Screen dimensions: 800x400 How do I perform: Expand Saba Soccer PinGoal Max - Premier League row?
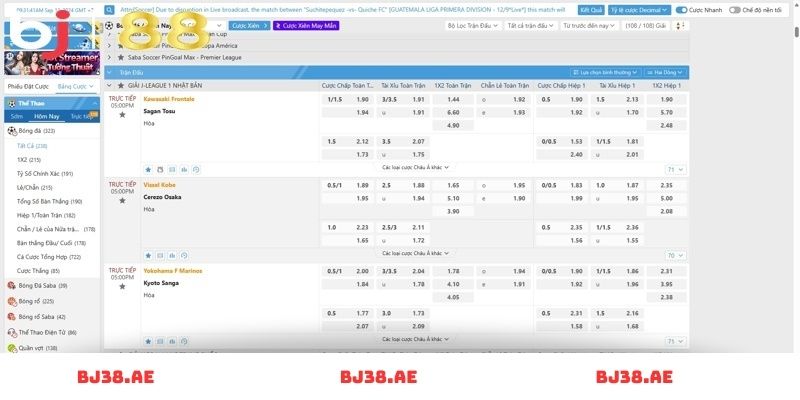click(x=109, y=58)
